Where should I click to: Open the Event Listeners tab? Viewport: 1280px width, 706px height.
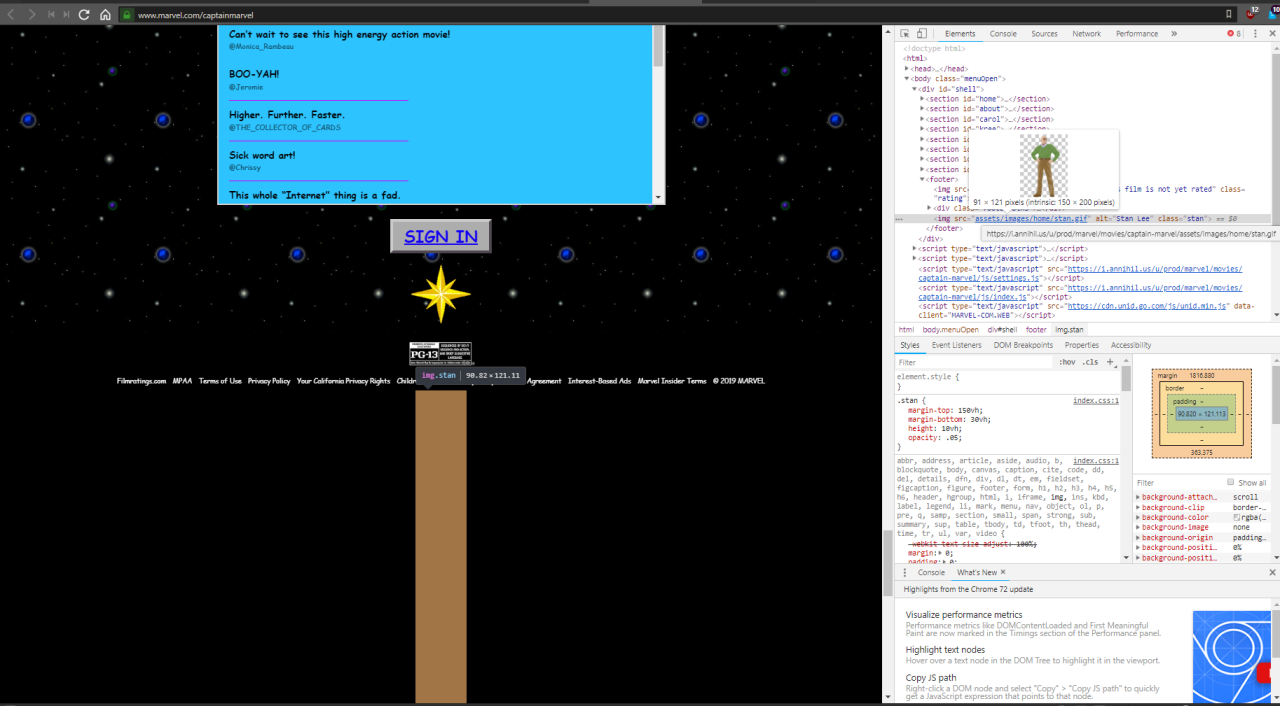pyautogui.click(x=956, y=345)
